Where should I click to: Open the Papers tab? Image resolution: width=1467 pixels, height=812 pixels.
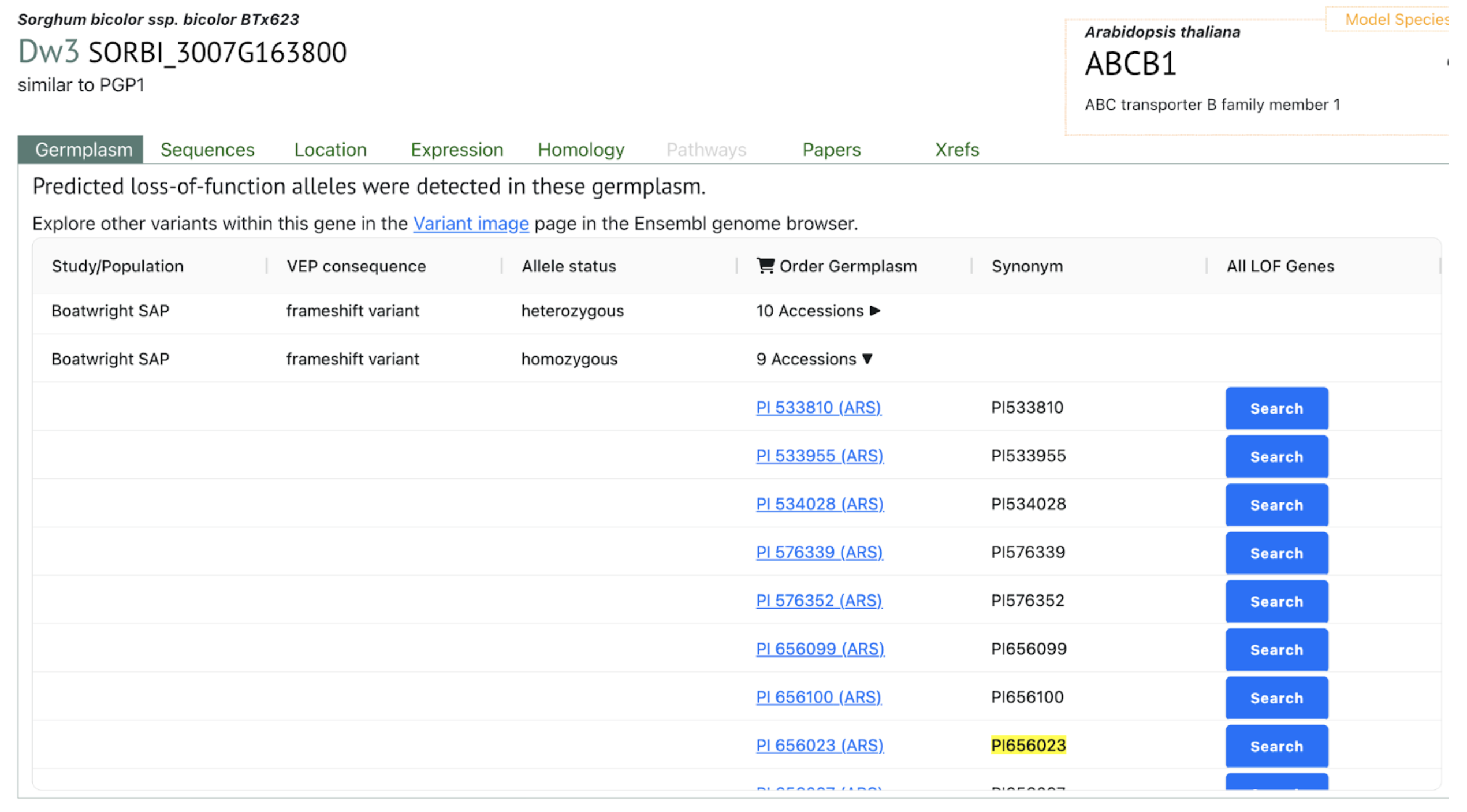(x=832, y=150)
